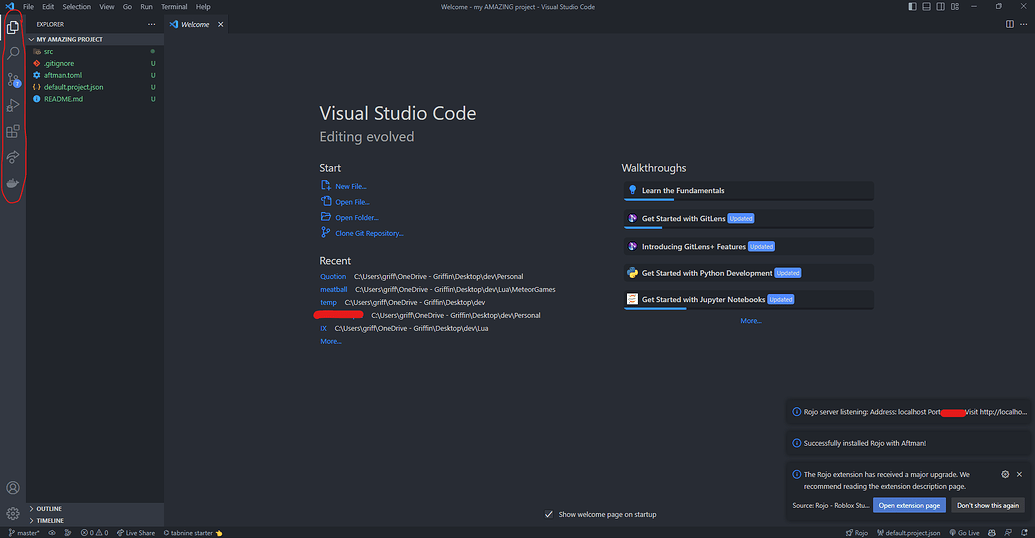The image size is (1035, 538).
Task: Open the Docker view in activity bar
Action: click(x=13, y=183)
